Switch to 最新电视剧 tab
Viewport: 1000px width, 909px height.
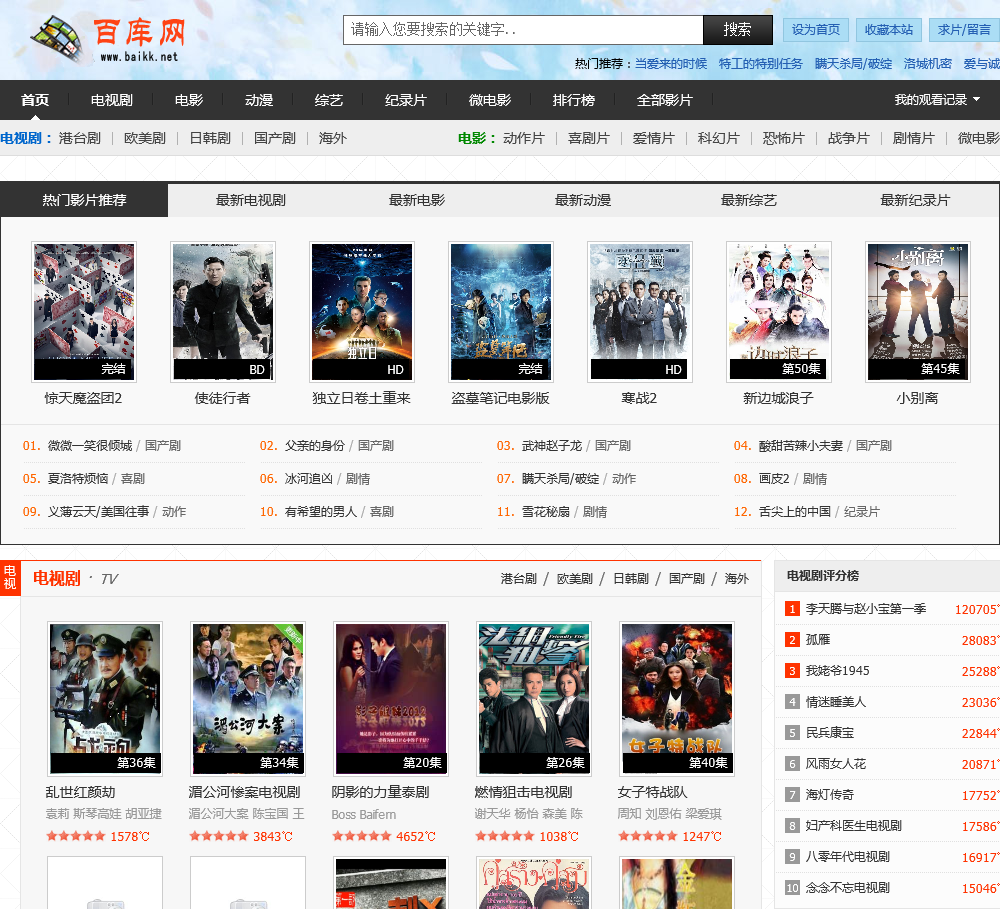[x=251, y=200]
